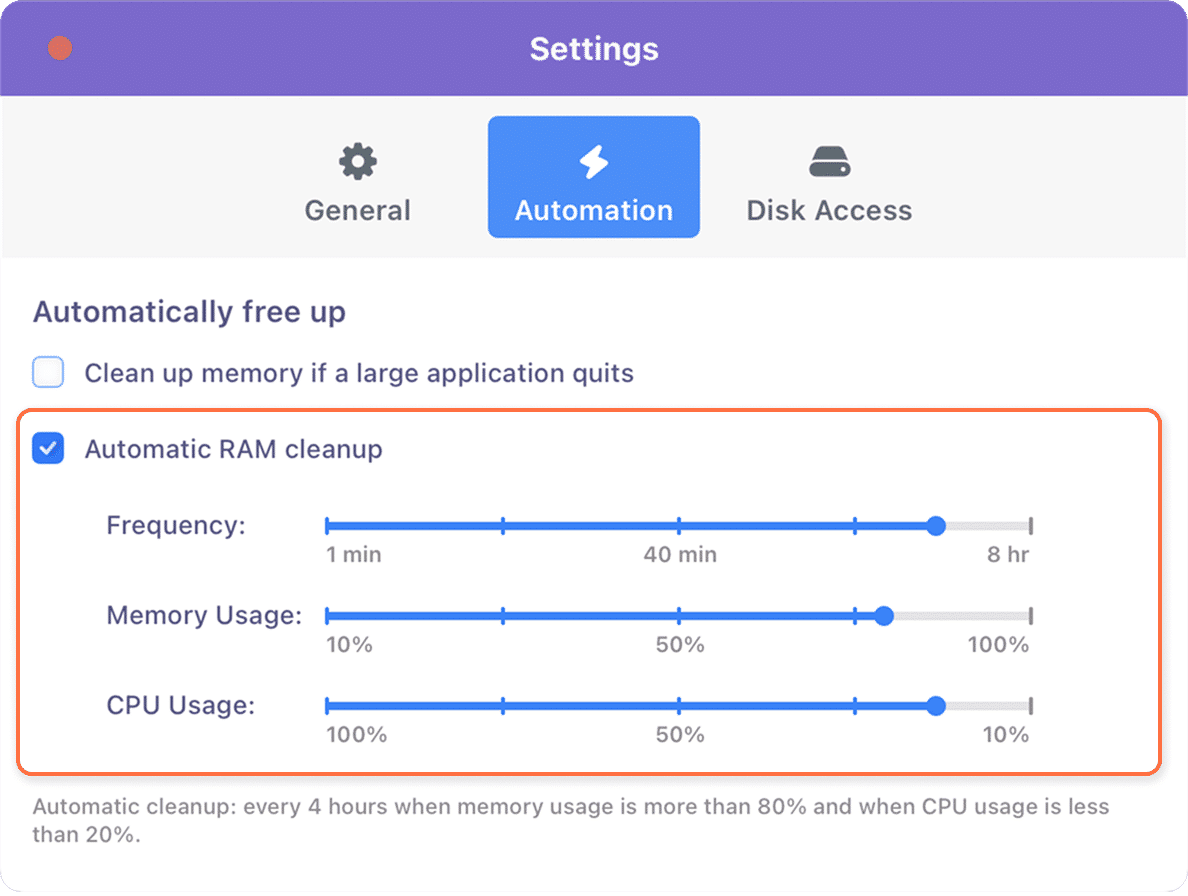Viewport: 1188px width, 896px height.
Task: Click the '40 min' label under Frequency
Action: (680, 555)
